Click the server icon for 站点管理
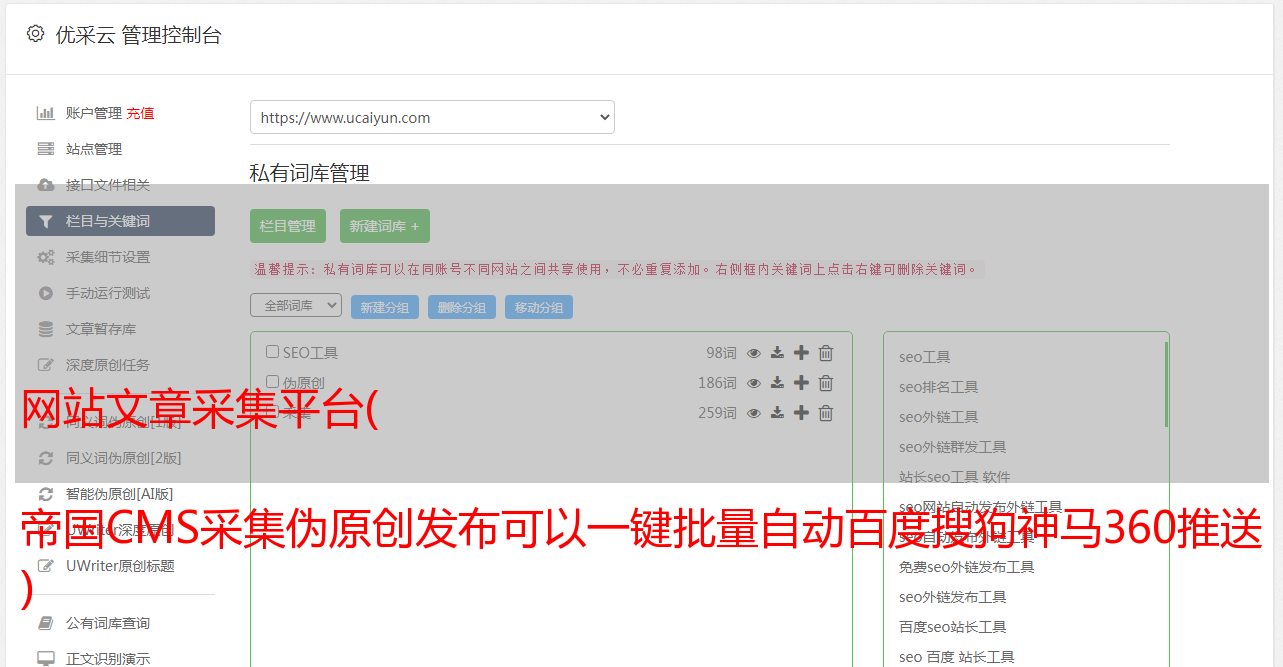 [45, 149]
